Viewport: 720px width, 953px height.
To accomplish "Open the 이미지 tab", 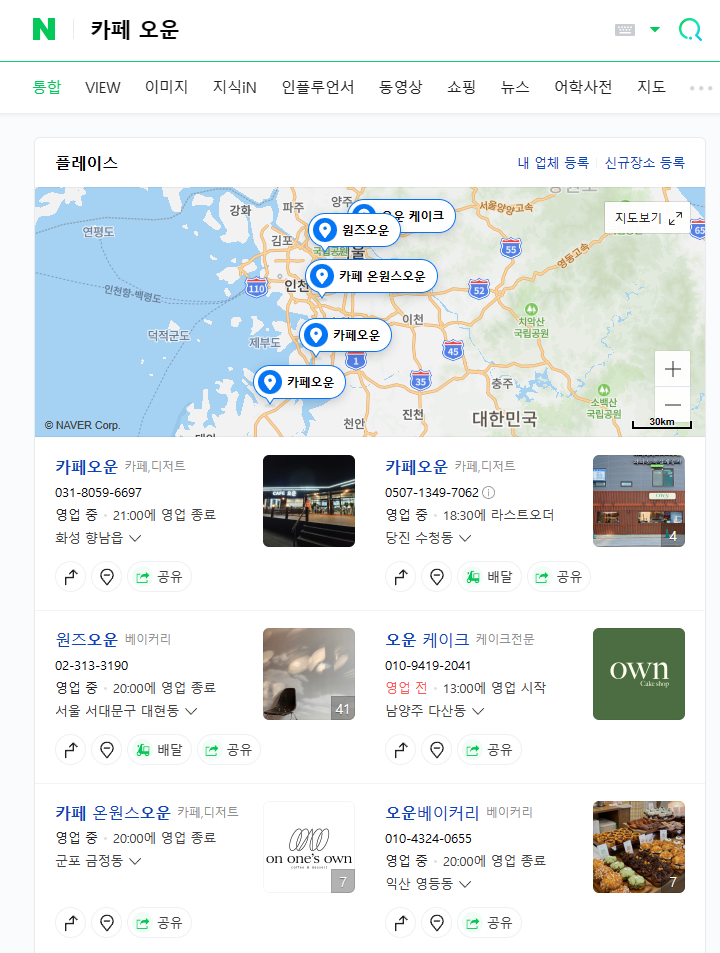I will coord(166,87).
